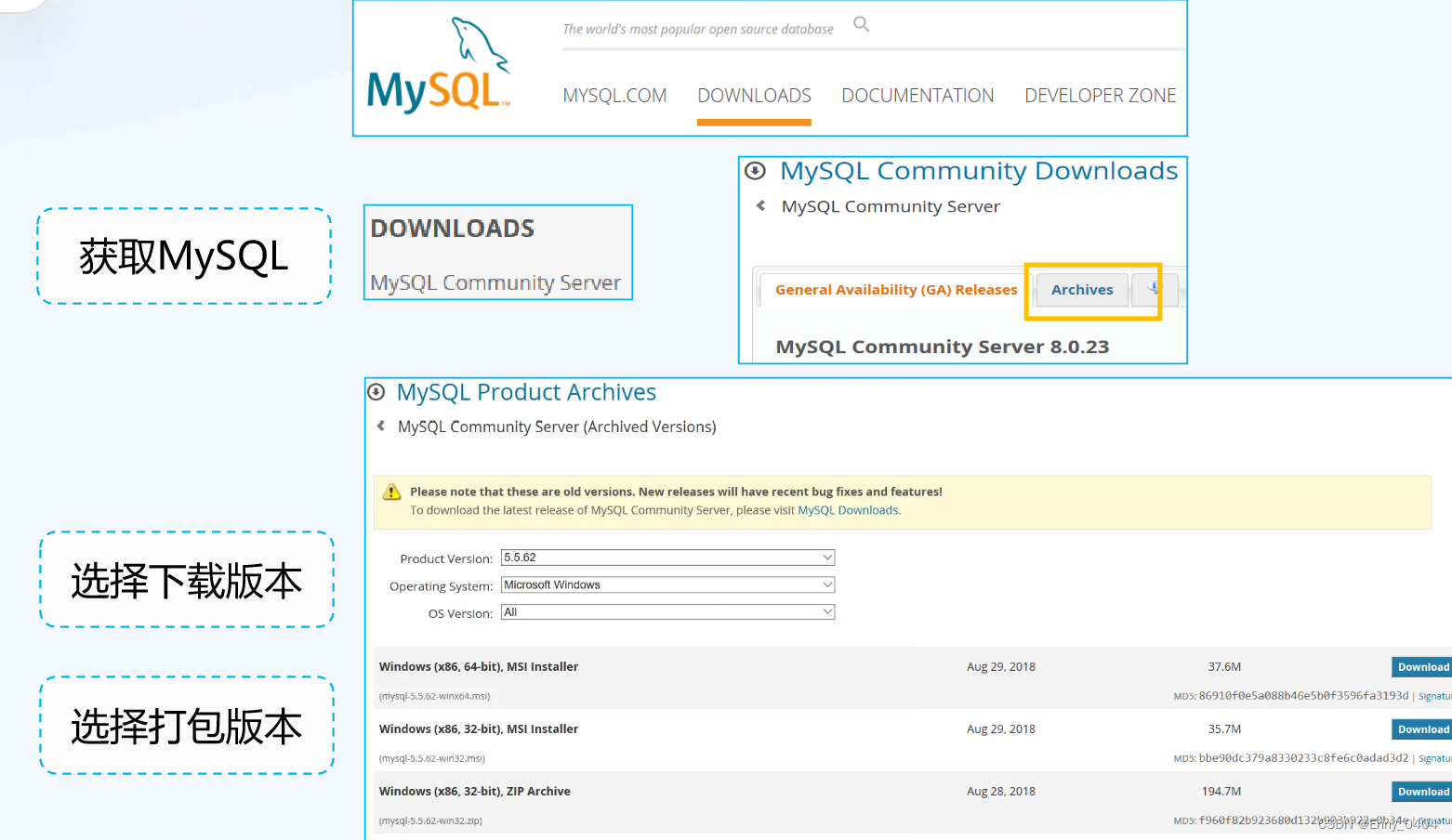The width and height of the screenshot is (1452, 840).
Task: Click the back arrow beside MySQL Community Server
Action: pyautogui.click(x=759, y=206)
